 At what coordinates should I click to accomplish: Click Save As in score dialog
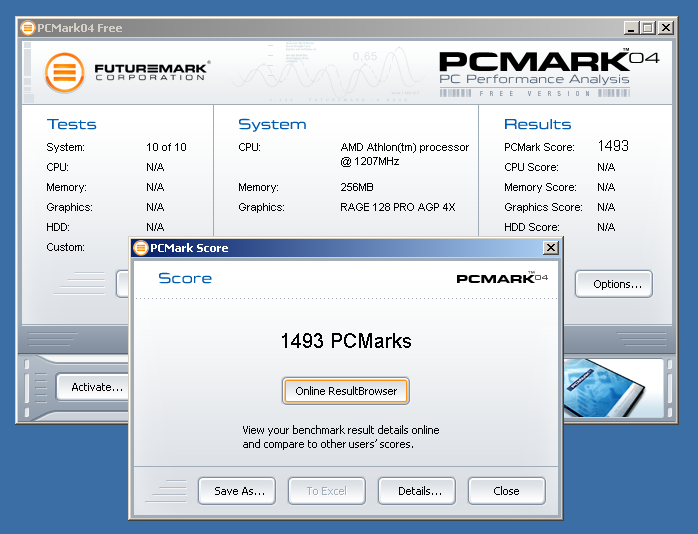[237, 491]
